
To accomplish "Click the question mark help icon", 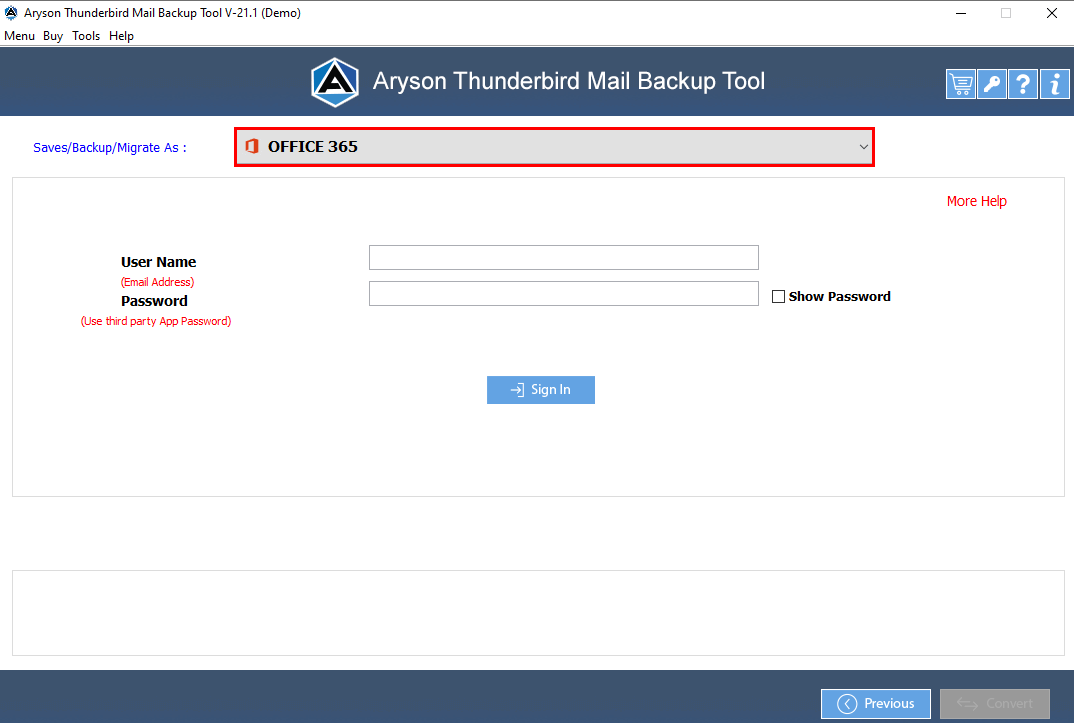I will 1023,84.
